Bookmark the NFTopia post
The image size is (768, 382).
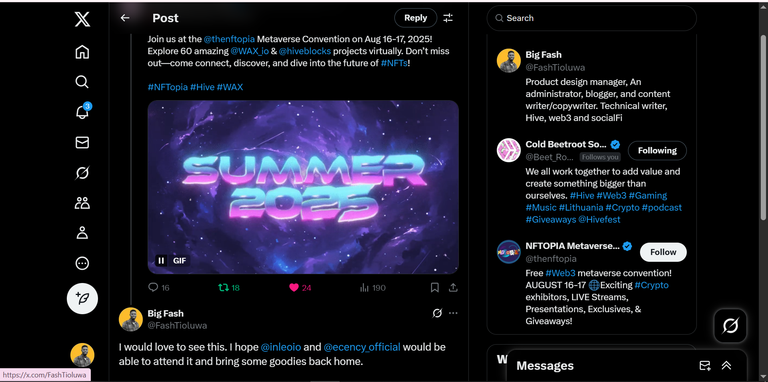coord(434,287)
